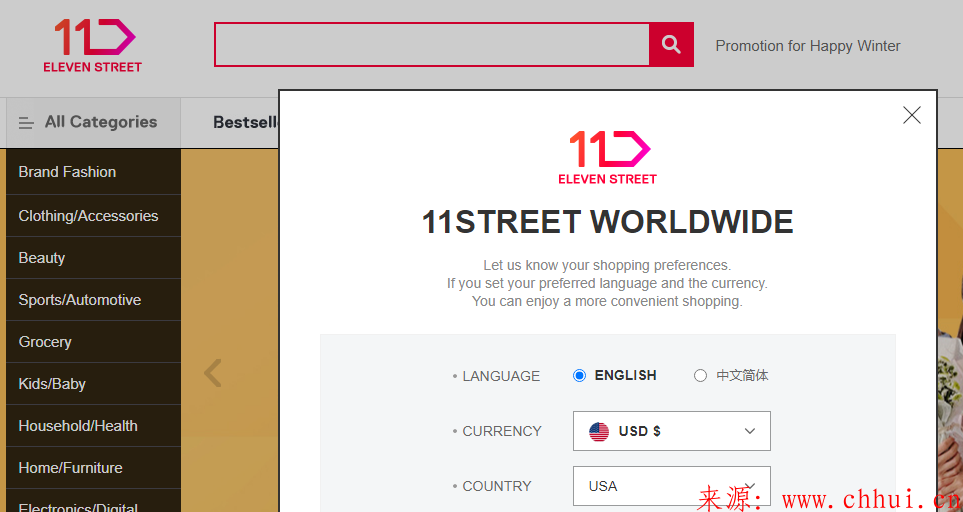Select 中文简体 language radio button

[700, 376]
